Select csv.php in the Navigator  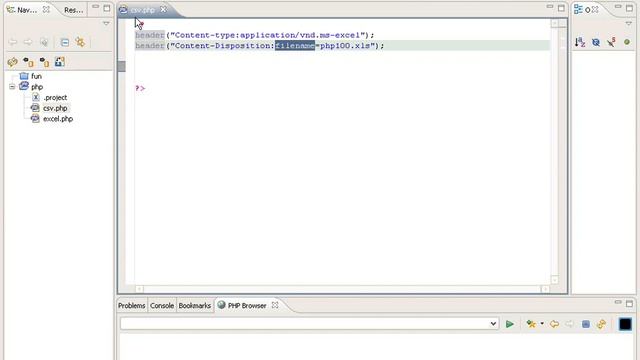pyautogui.click(x=55, y=108)
